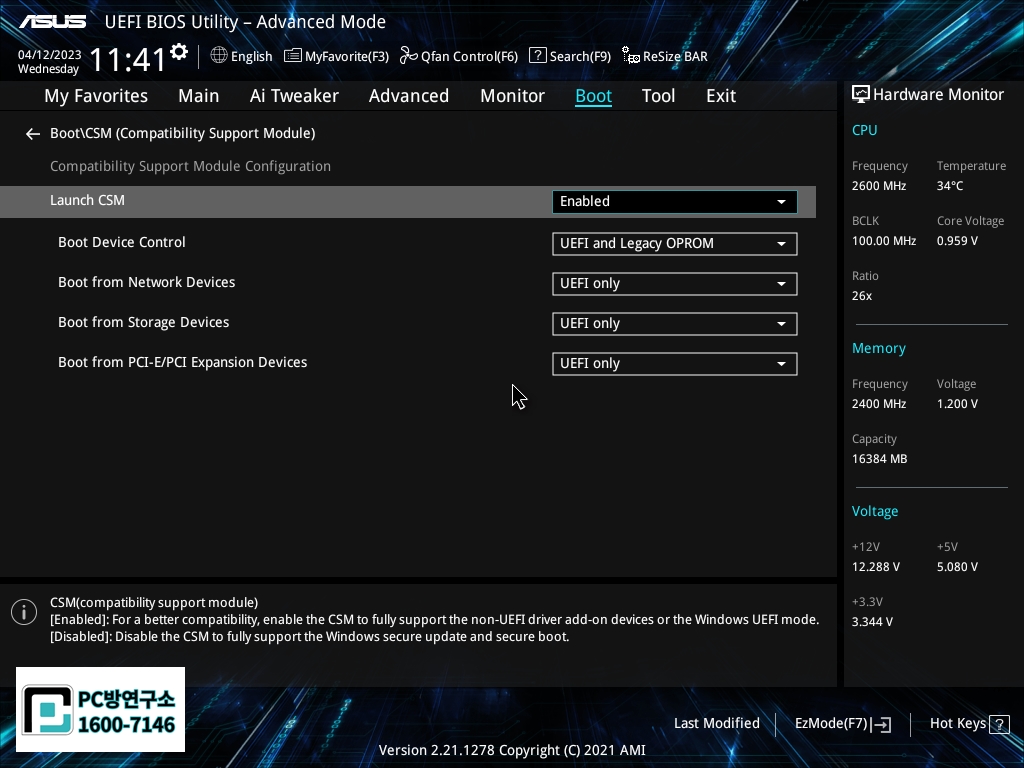Click the Hardware Monitor title

(938, 95)
